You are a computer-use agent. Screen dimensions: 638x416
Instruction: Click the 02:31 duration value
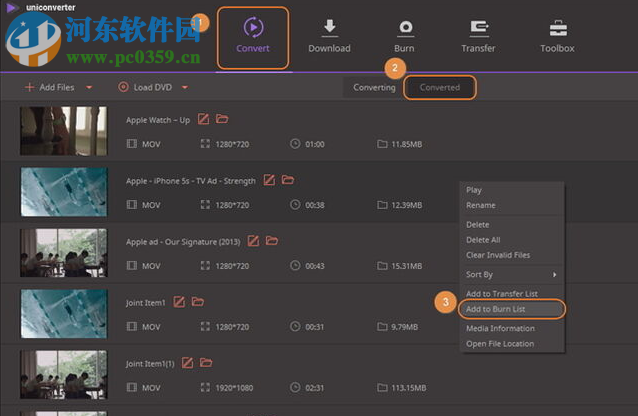[315, 388]
